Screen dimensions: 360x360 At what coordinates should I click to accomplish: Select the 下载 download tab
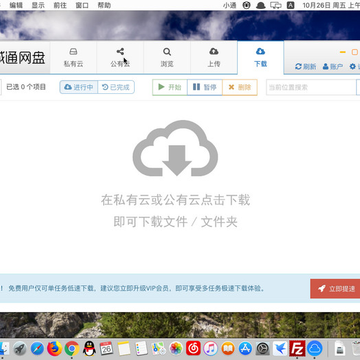click(260, 57)
